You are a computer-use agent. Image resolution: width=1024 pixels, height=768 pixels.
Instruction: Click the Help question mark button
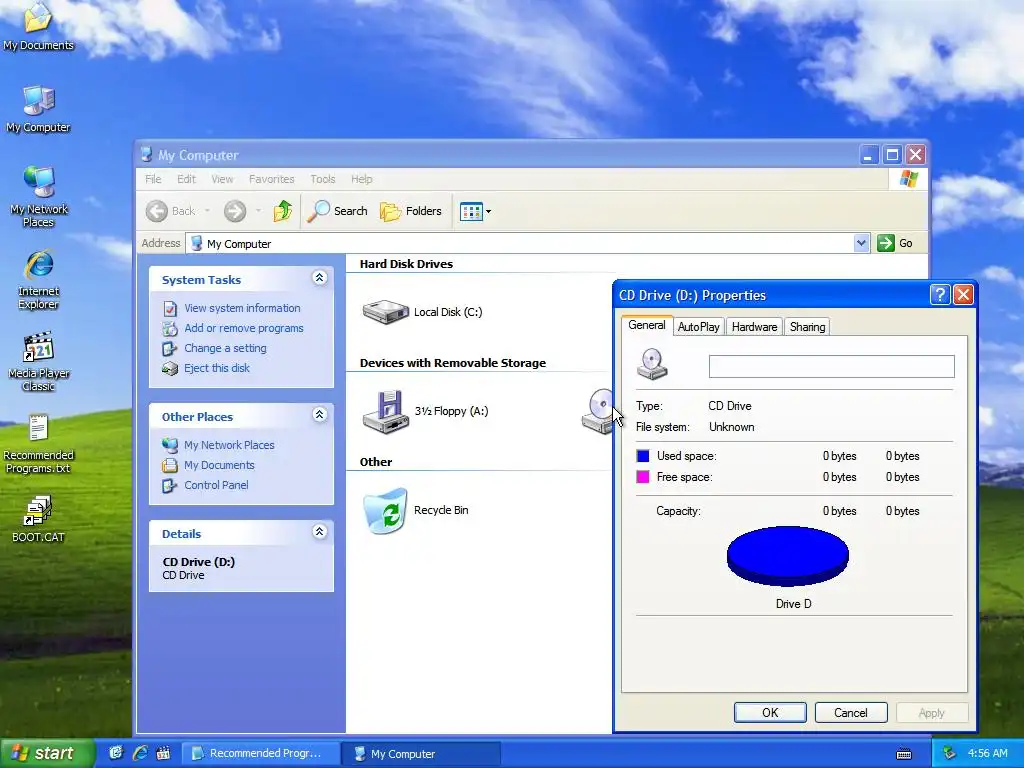click(940, 295)
